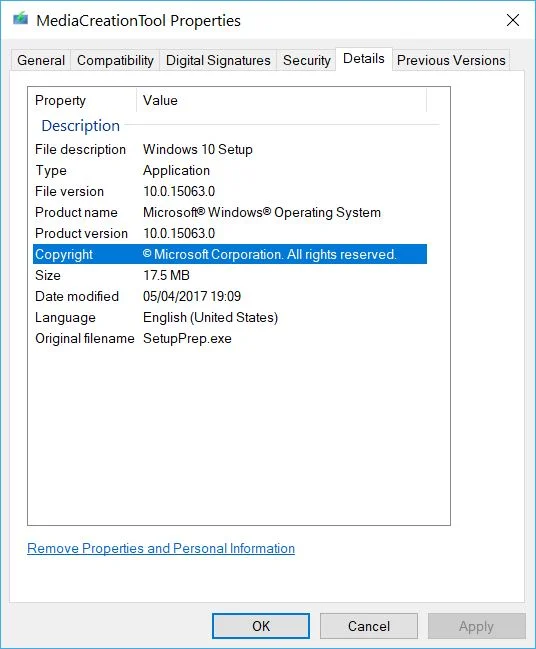Select the Description group heading
The image size is (536, 649).
coord(81,125)
